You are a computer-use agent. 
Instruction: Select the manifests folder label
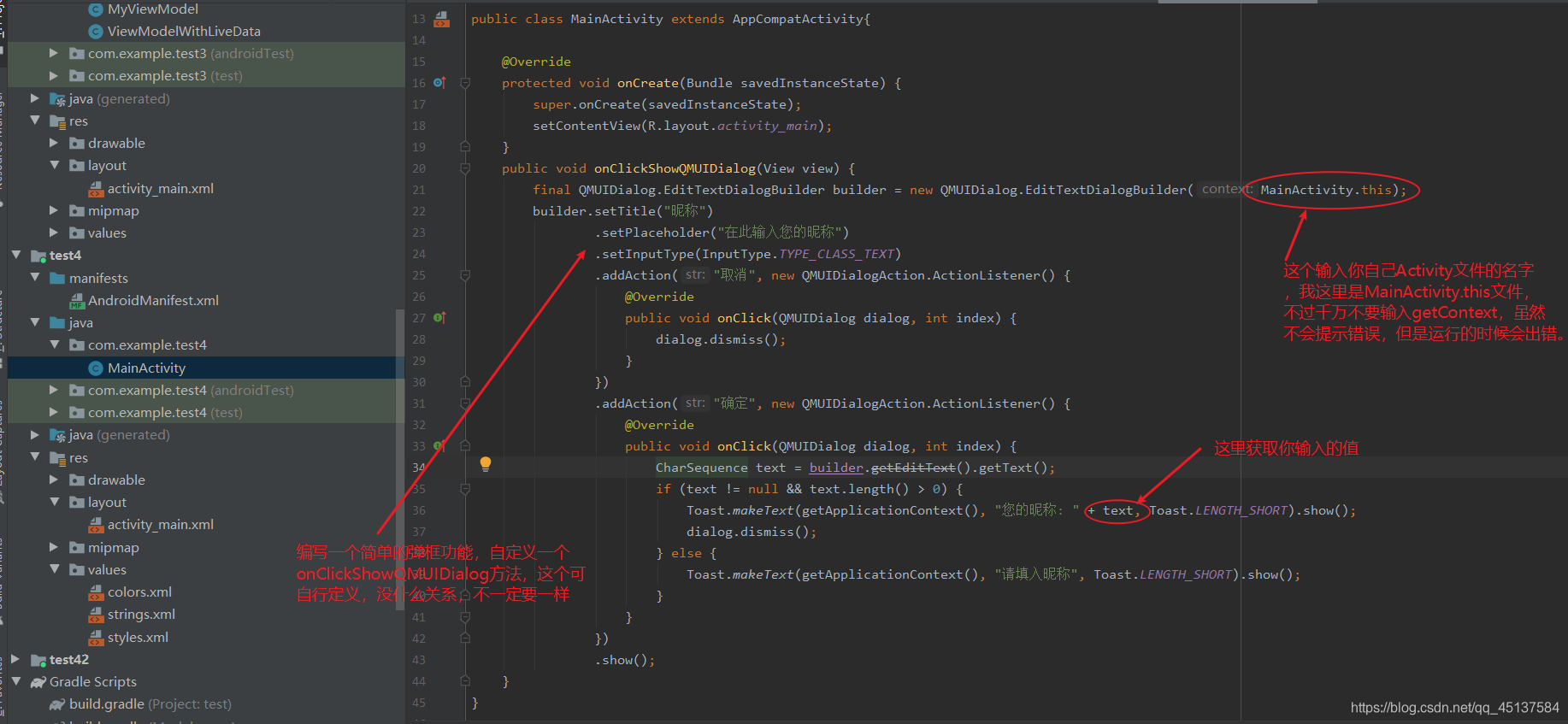point(98,279)
